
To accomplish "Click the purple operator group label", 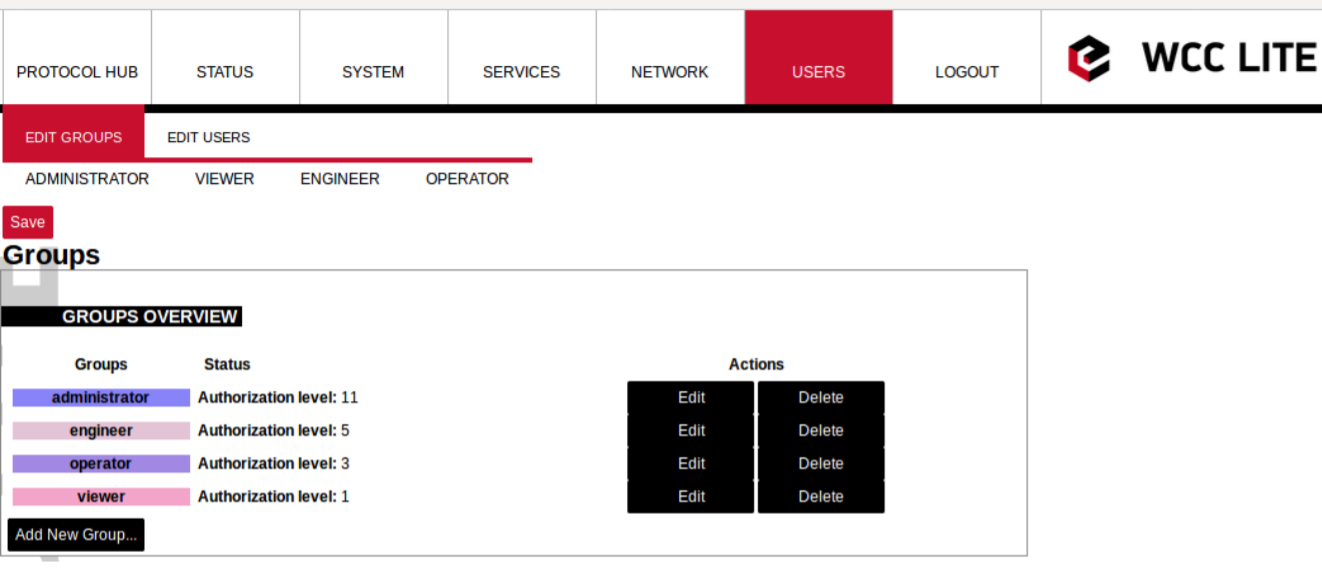I will click(101, 464).
